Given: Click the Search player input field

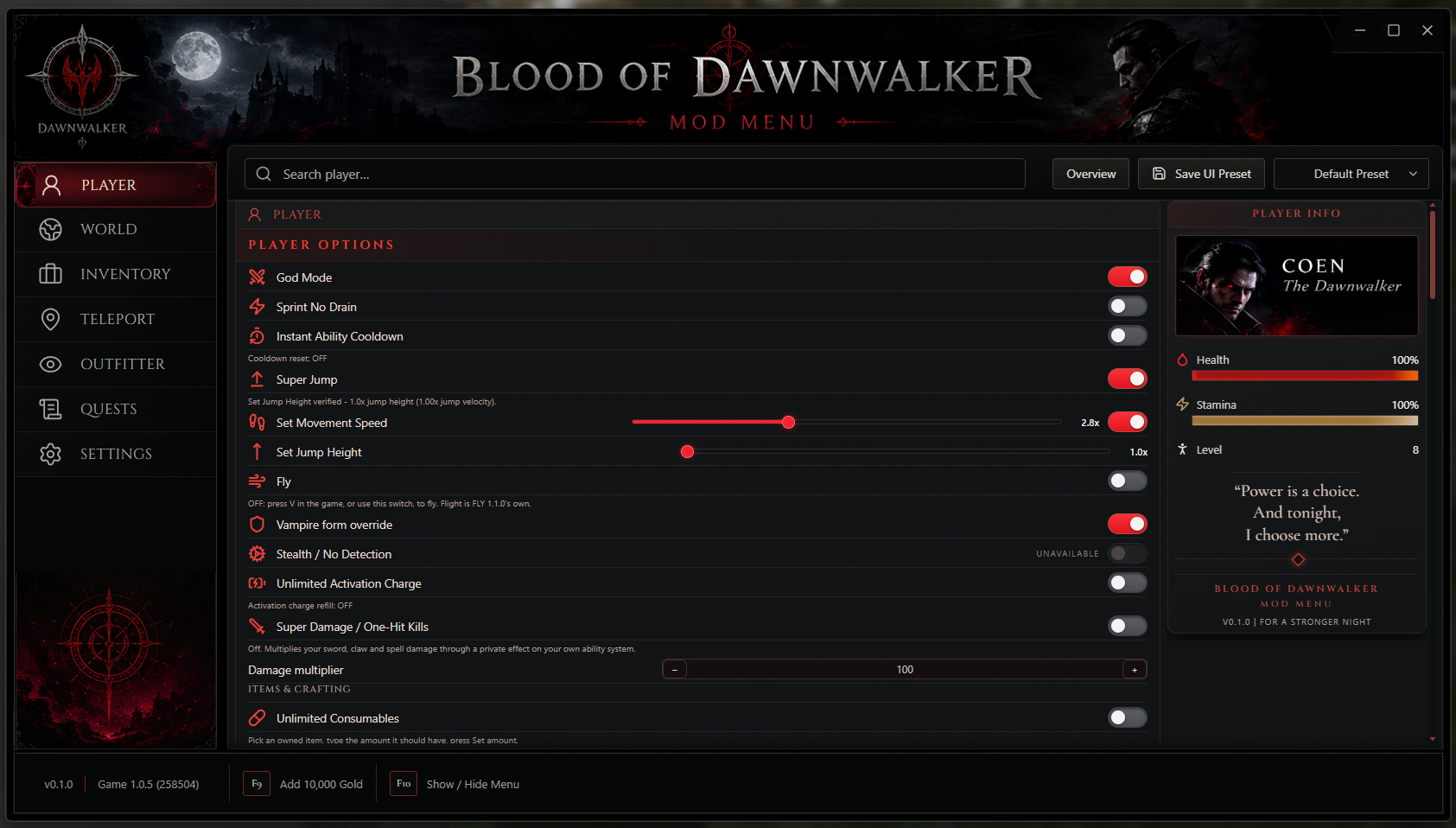Looking at the screenshot, I should click(x=635, y=174).
